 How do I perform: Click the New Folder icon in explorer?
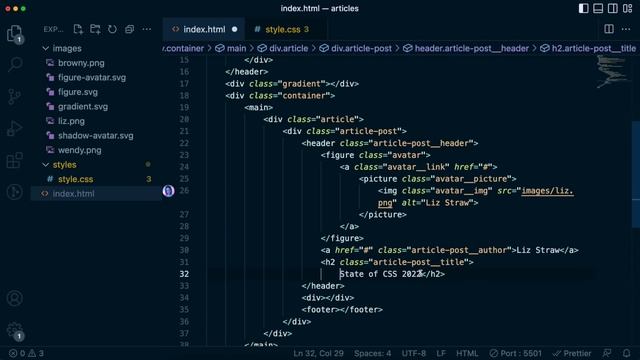[x=95, y=29]
